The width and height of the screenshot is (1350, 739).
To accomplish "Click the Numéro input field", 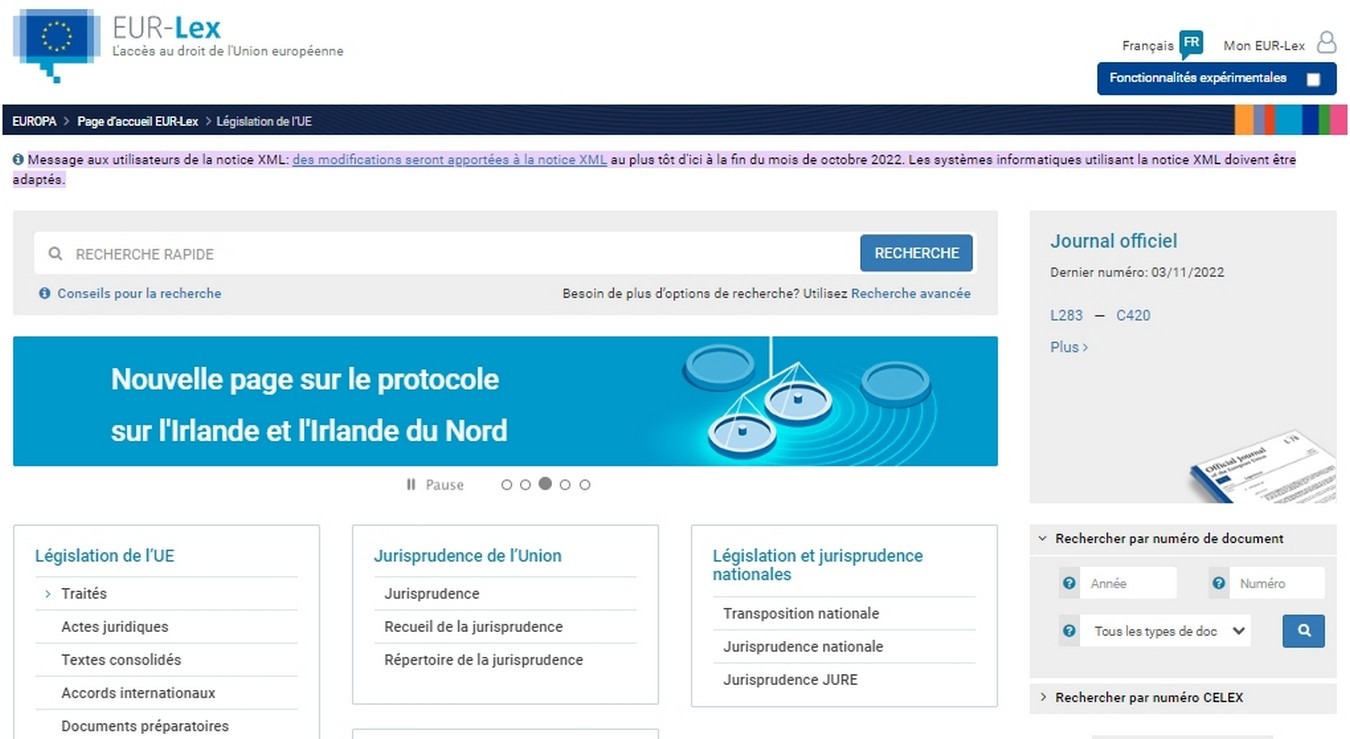I will (x=1277, y=583).
